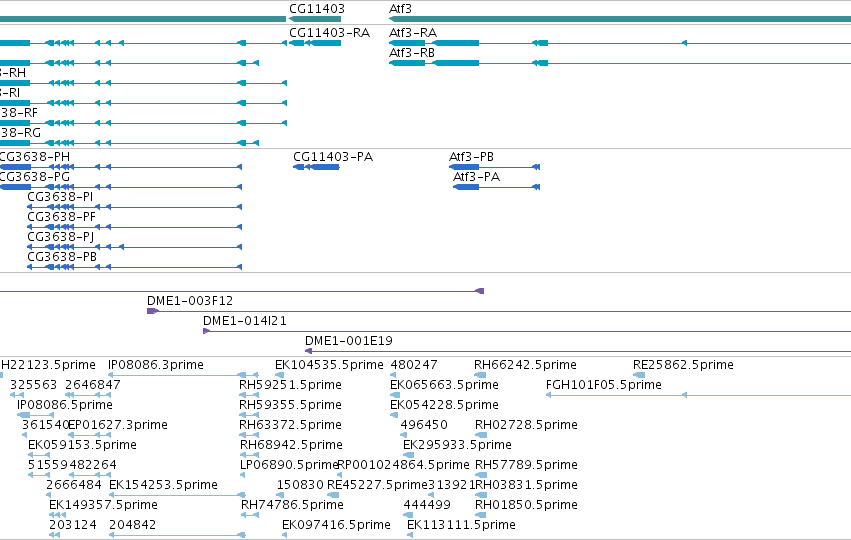Image resolution: width=851 pixels, height=540 pixels.
Task: Click the Atf3 gene span bar
Action: [620, 19]
